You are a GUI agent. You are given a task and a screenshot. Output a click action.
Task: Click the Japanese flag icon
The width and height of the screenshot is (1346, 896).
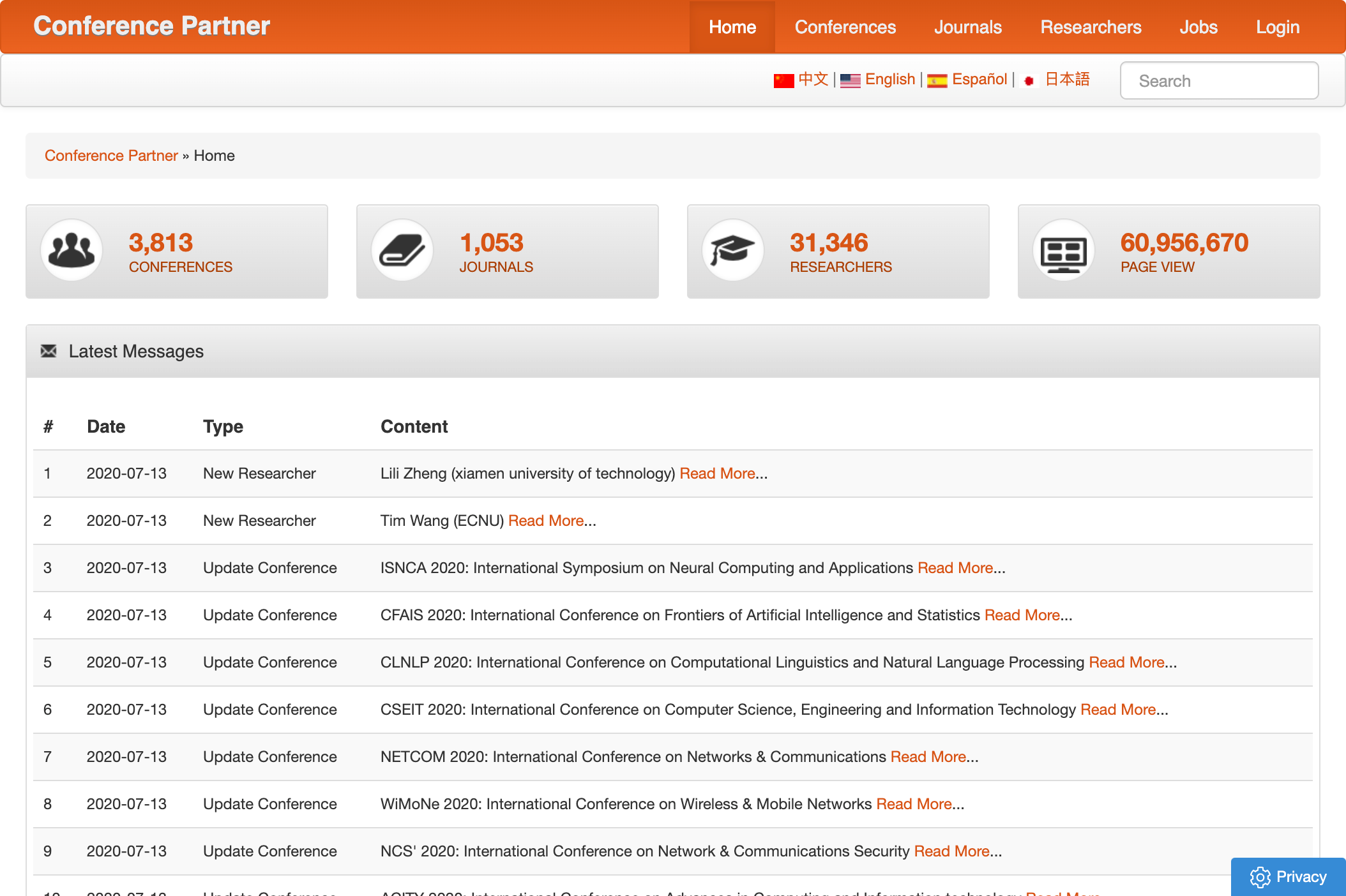pyautogui.click(x=1029, y=80)
